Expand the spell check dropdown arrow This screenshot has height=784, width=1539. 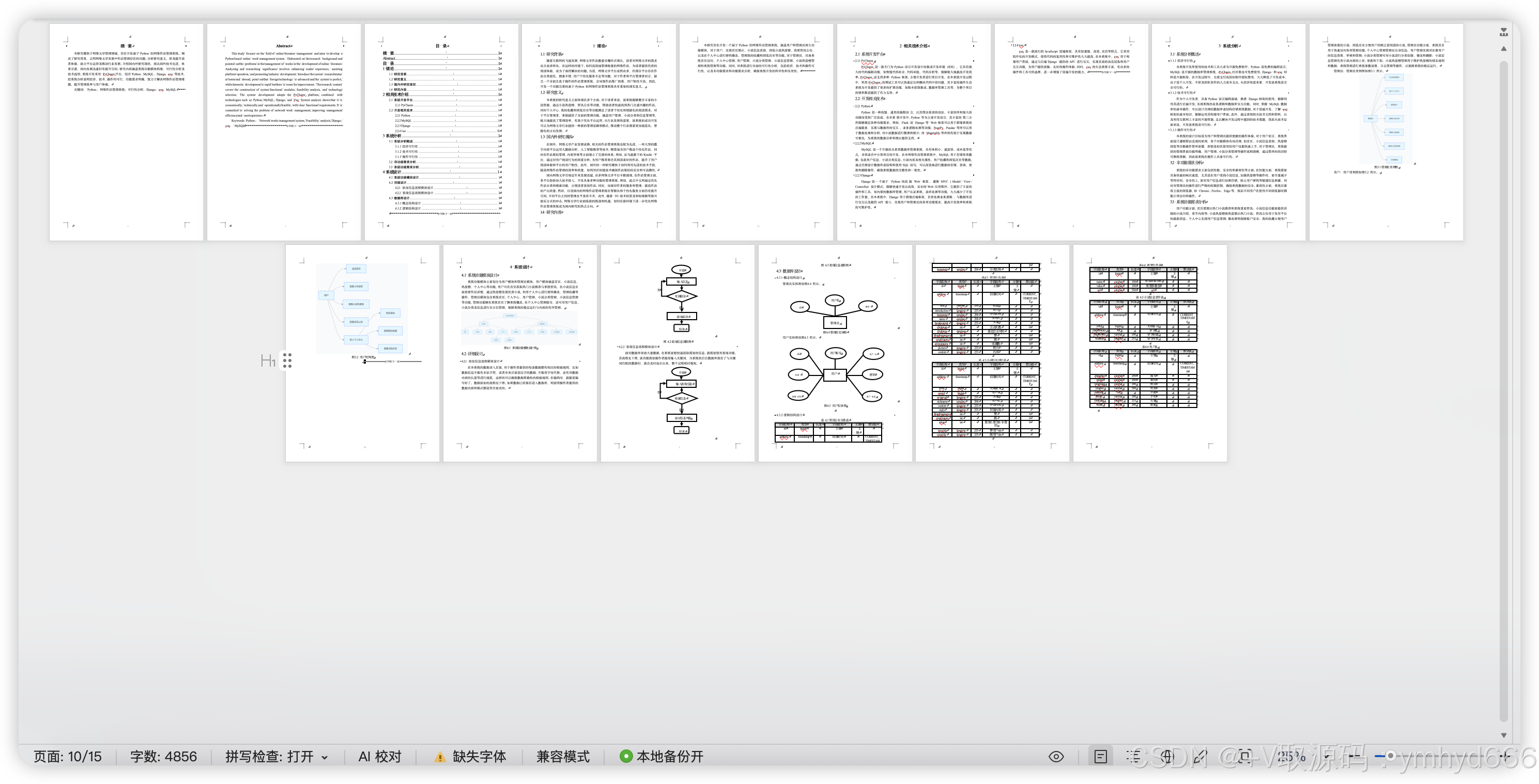(325, 757)
